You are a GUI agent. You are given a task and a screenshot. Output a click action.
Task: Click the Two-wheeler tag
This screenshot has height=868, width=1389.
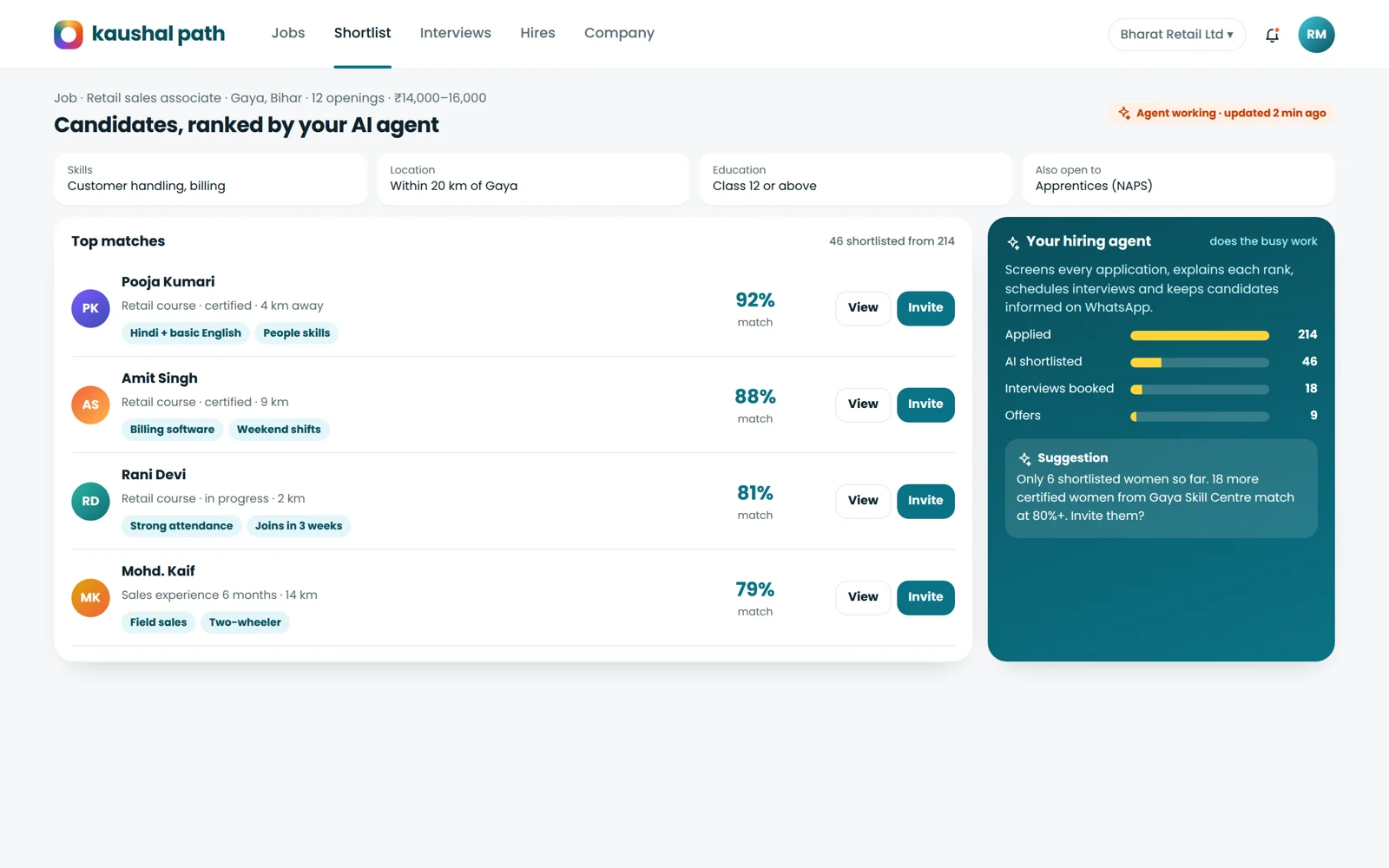click(x=245, y=622)
